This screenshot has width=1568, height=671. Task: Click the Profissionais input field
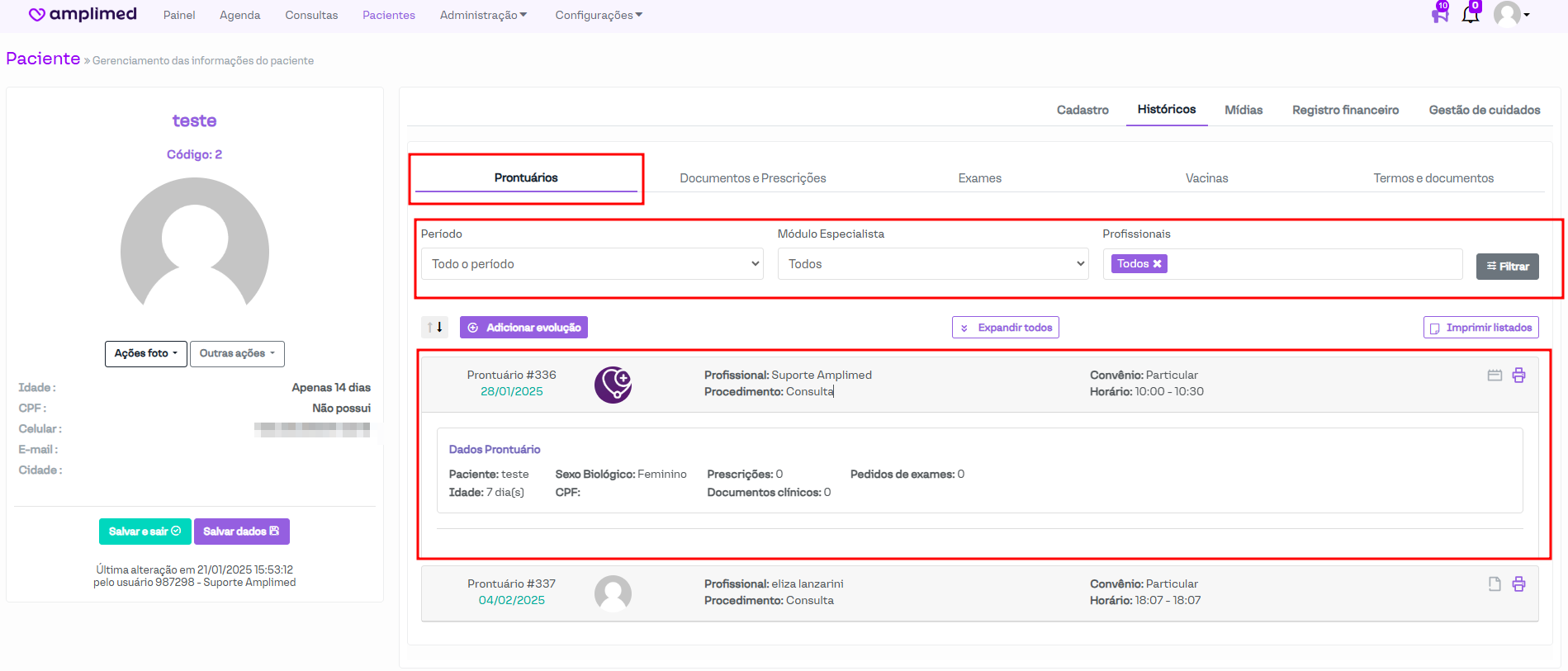(x=1313, y=264)
